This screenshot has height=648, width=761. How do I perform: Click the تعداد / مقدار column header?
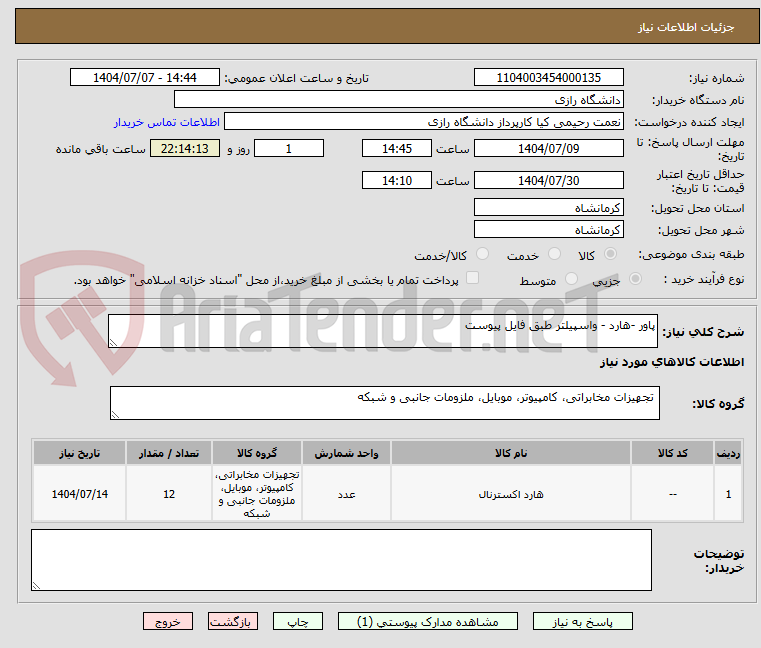pyautogui.click(x=168, y=453)
